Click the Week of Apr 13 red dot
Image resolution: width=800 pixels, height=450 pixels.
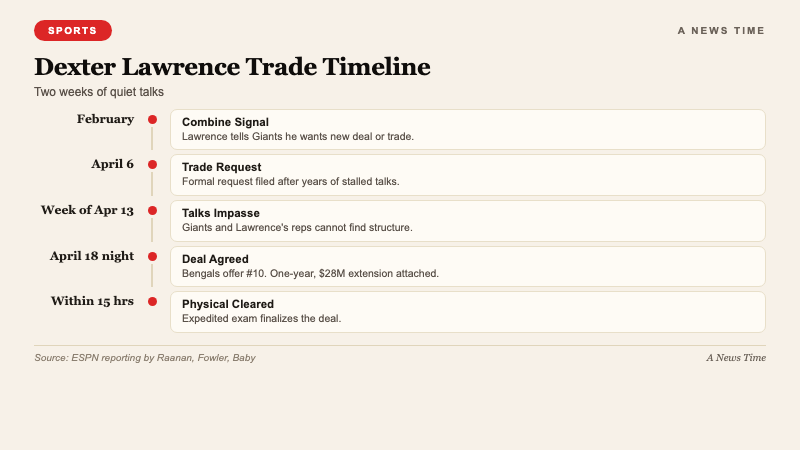click(x=152, y=211)
